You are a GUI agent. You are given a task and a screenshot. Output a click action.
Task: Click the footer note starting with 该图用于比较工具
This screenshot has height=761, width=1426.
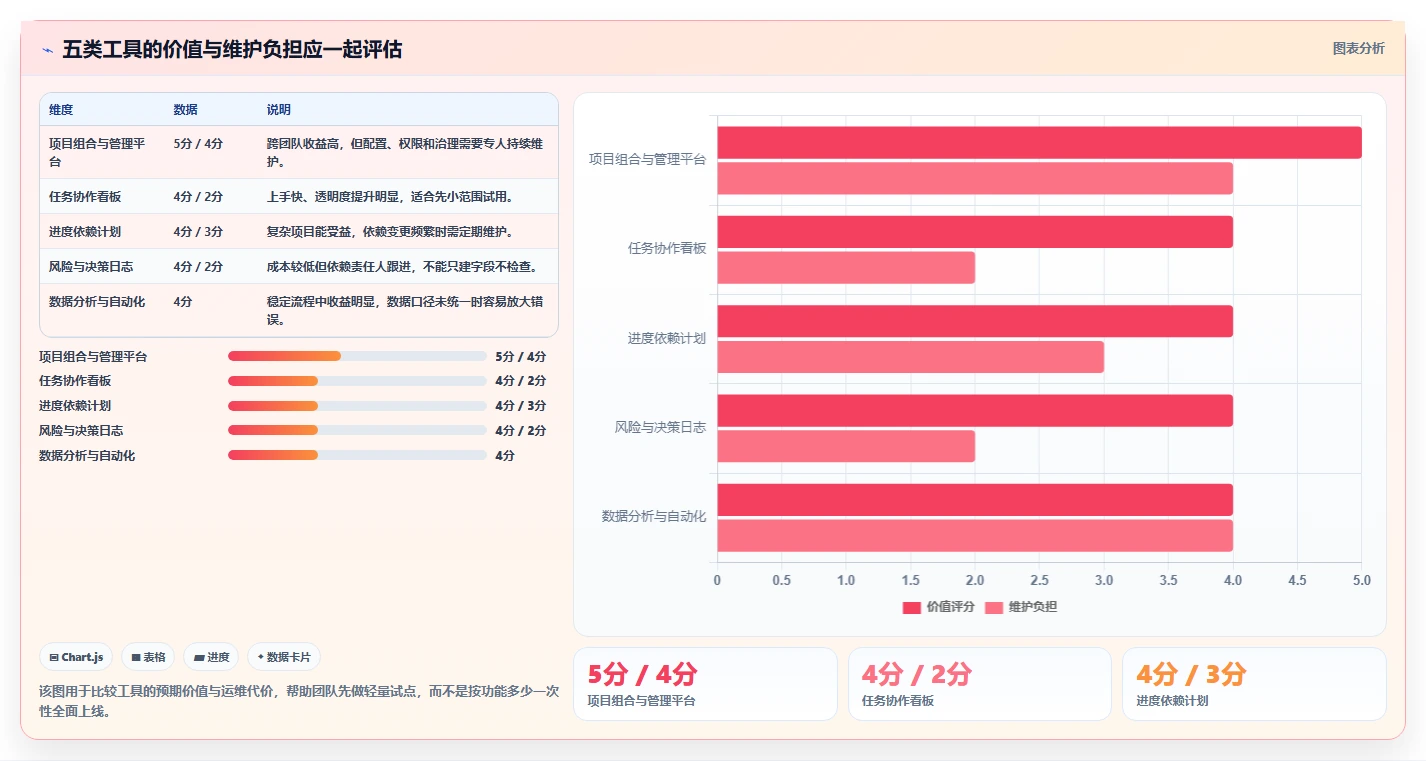(x=299, y=701)
